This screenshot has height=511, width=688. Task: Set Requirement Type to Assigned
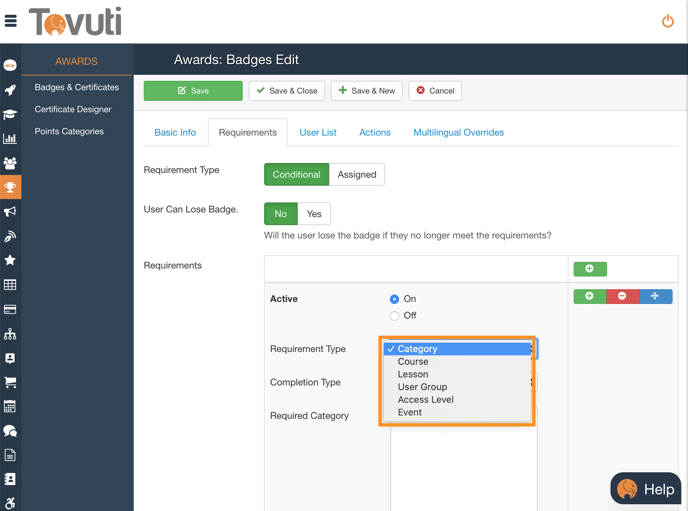click(x=357, y=175)
